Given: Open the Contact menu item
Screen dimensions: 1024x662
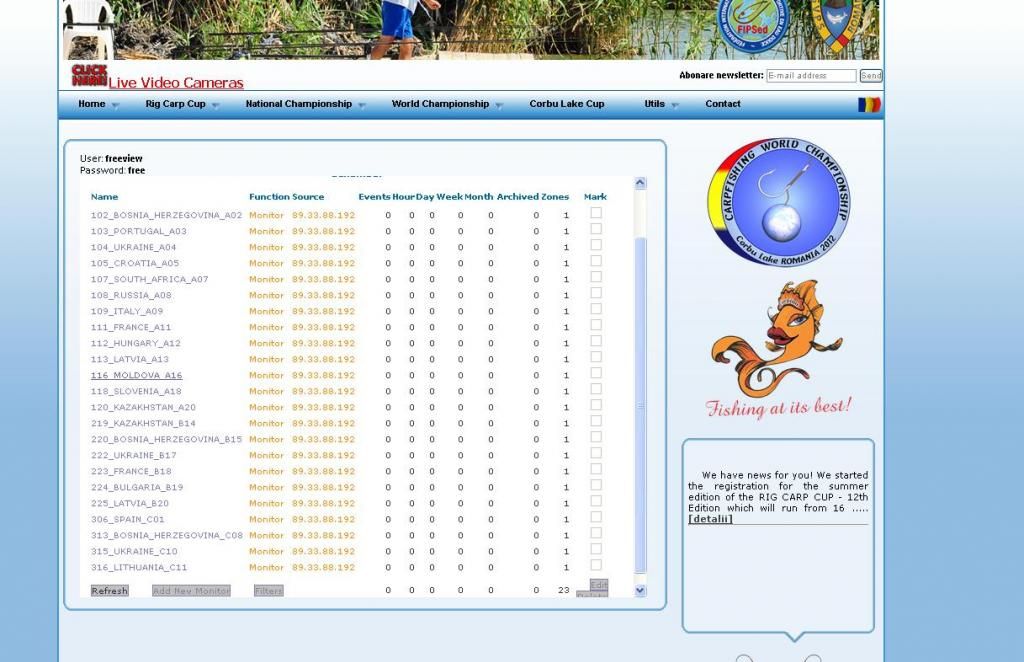Looking at the screenshot, I should (722, 104).
